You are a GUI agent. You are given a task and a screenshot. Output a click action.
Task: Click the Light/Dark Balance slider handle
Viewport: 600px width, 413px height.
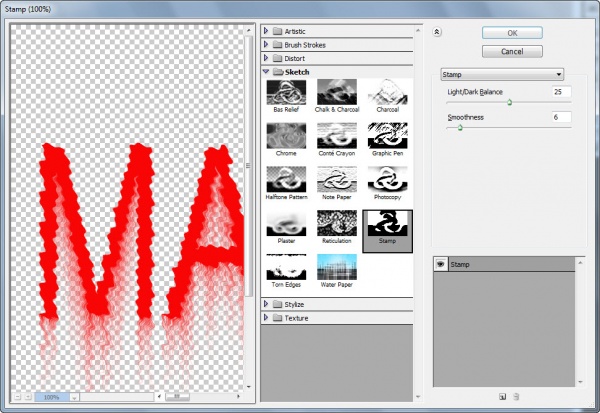pos(509,102)
